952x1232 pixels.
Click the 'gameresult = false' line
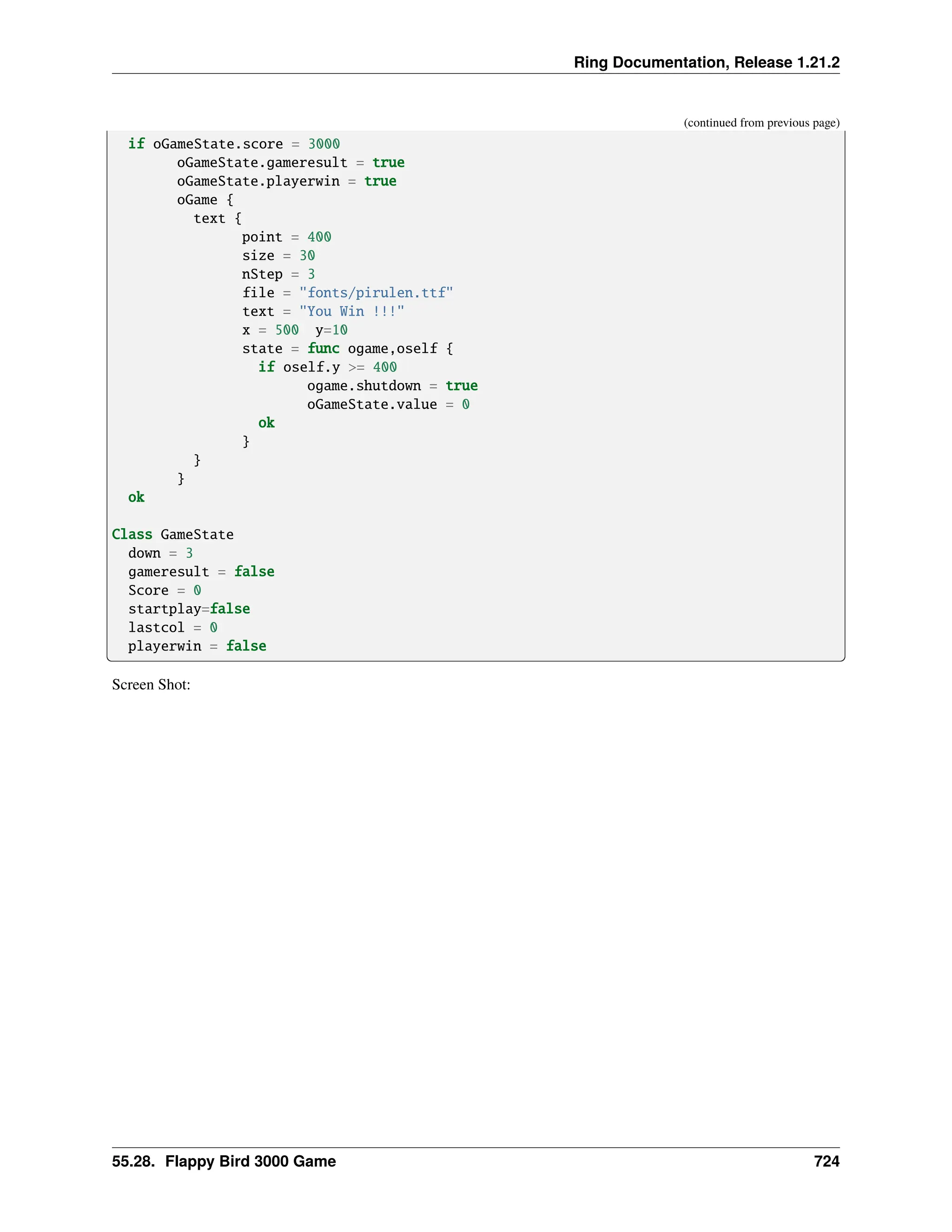[201, 571]
